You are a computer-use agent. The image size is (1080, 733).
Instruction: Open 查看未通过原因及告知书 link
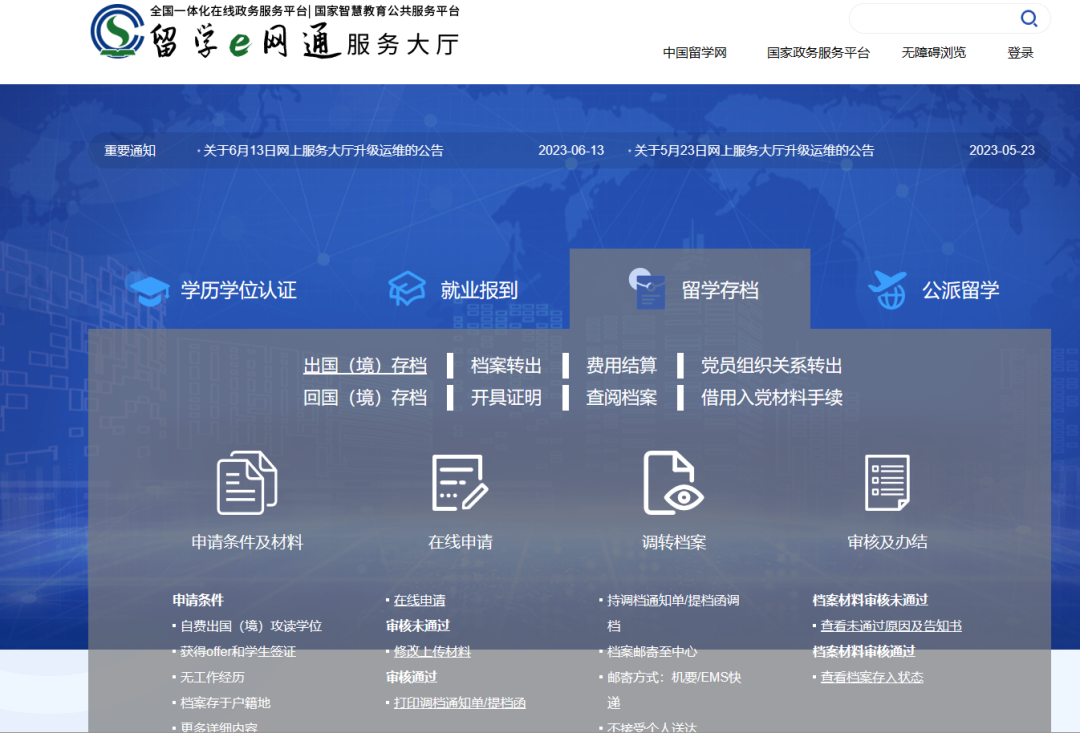pos(891,626)
